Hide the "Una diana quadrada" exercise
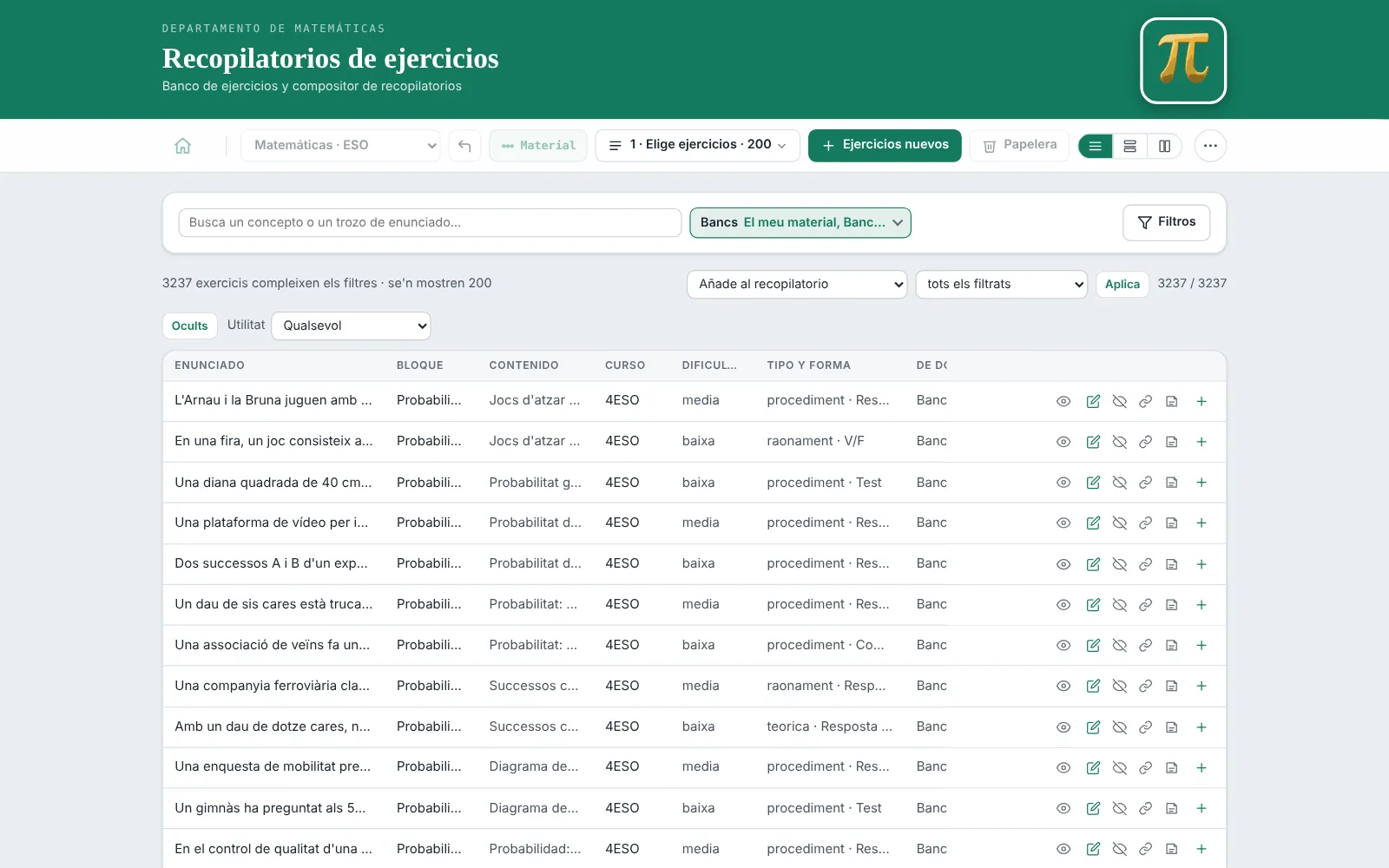This screenshot has height=868, width=1389. pos(1119,483)
